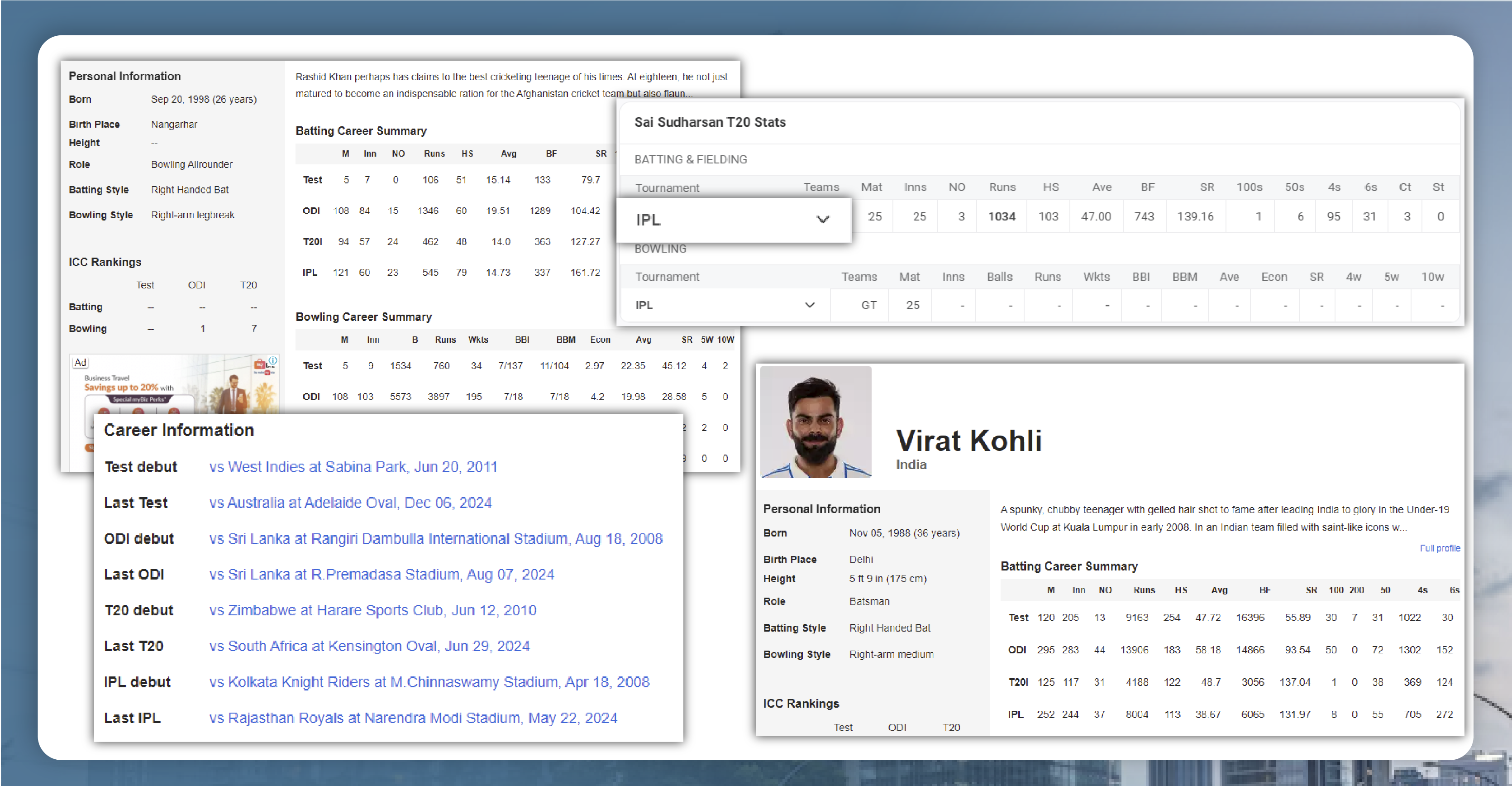This screenshot has width=1512, height=786.
Task: Click the Career Information heading
Action: coord(179,430)
